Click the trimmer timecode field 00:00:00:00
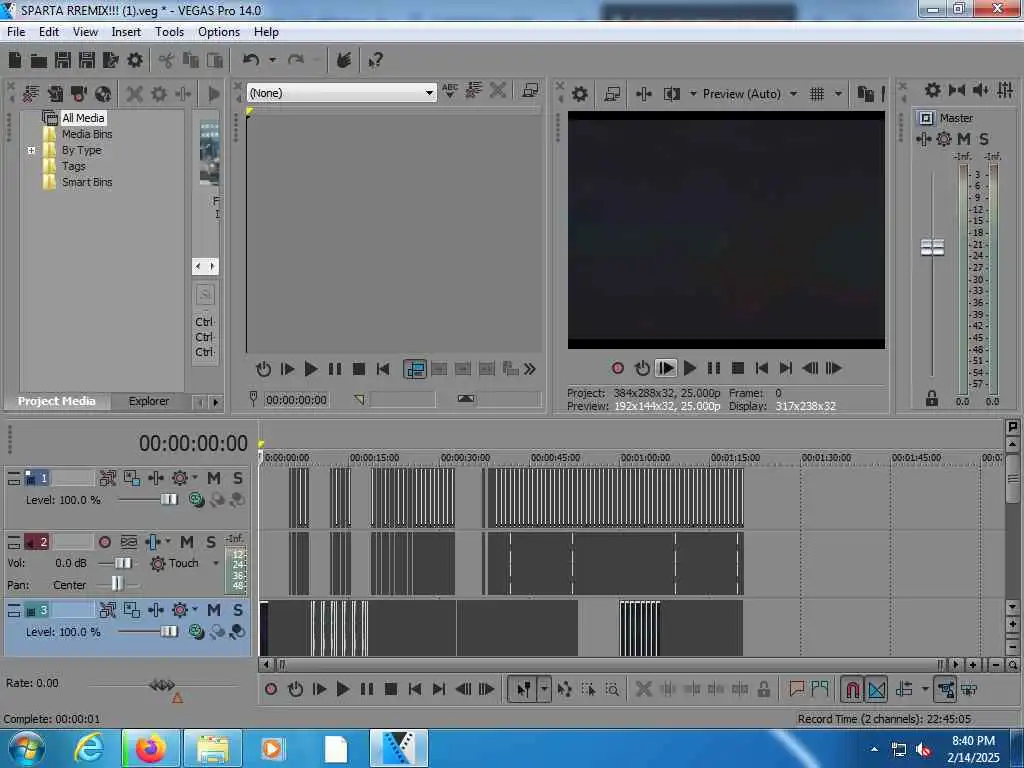Viewport: 1024px width, 768px height. pos(296,400)
